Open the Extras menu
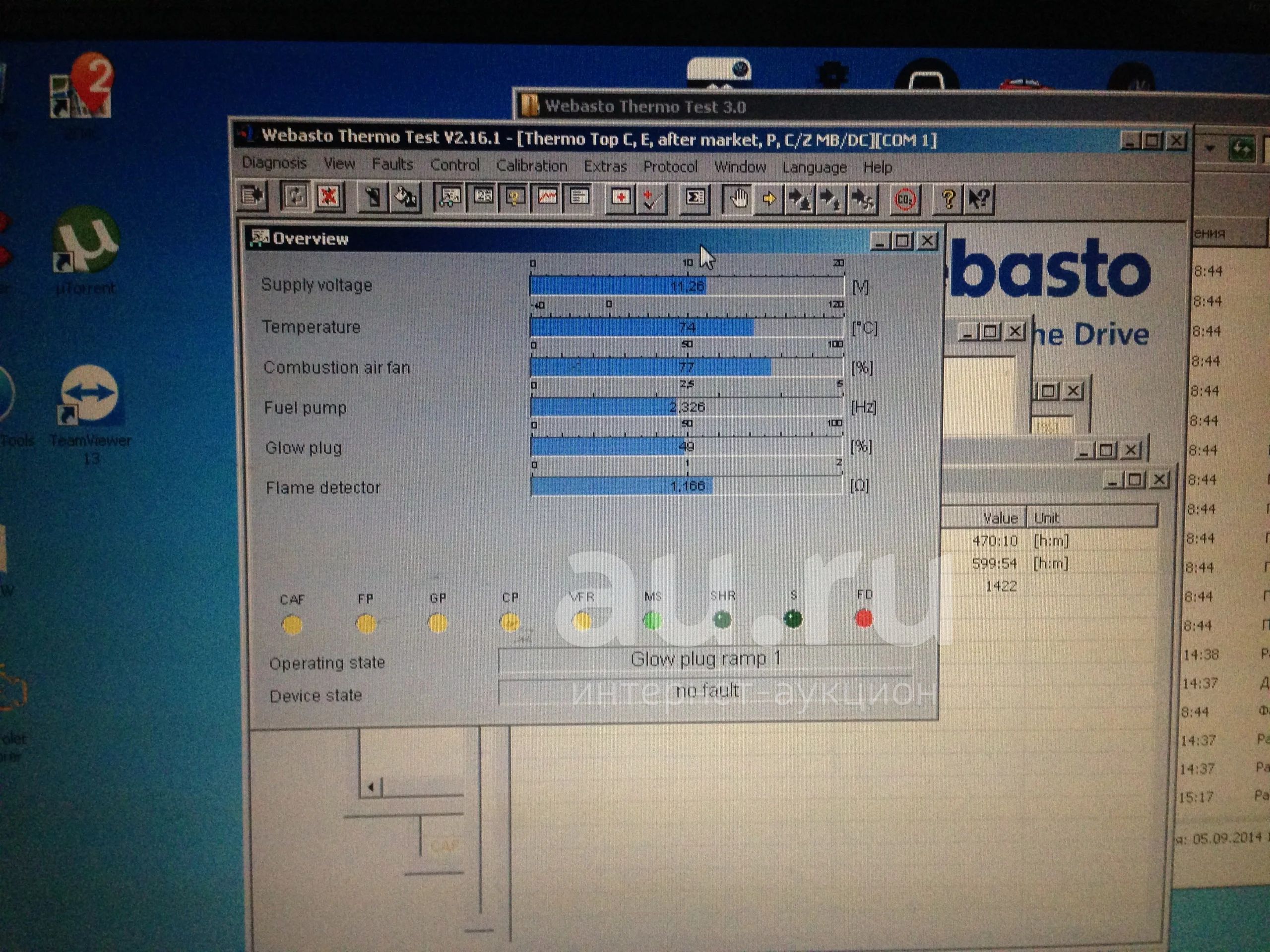 (605, 167)
